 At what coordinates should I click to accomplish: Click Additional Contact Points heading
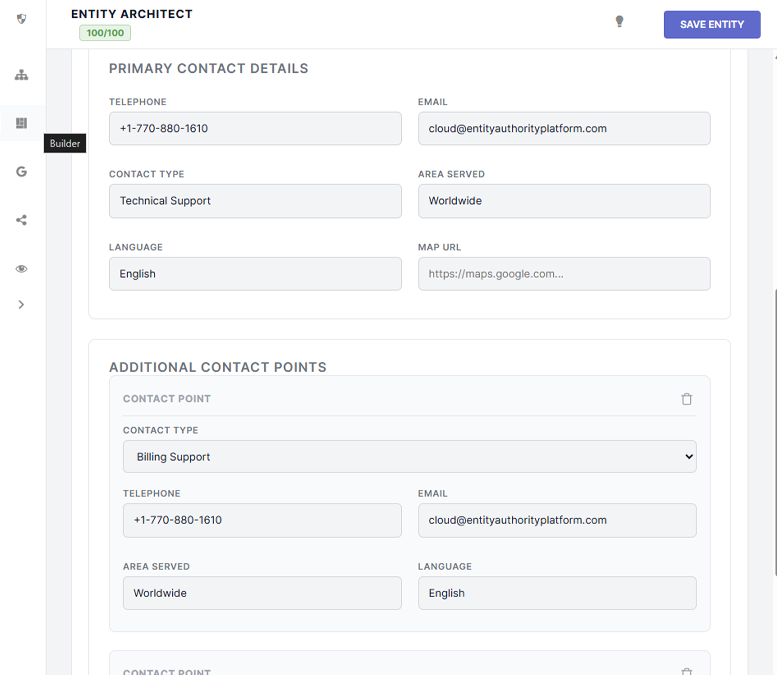218,367
